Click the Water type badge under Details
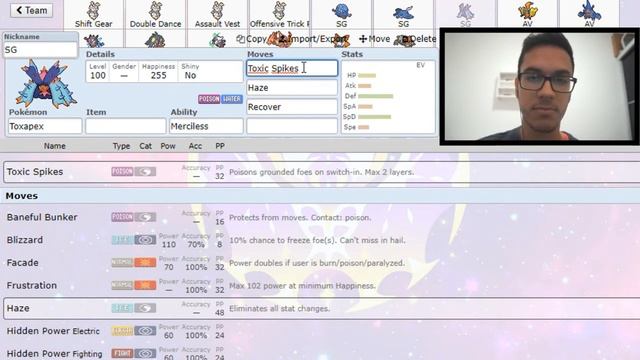 (231, 99)
